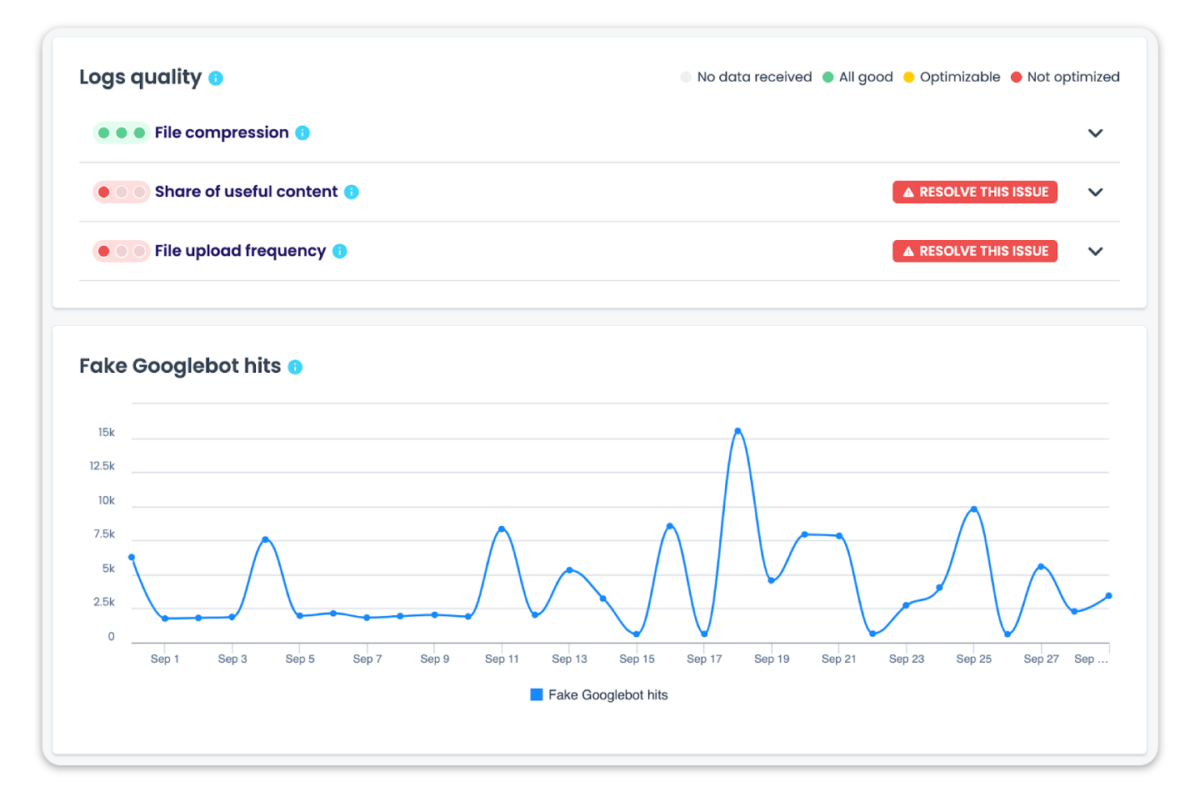Expand the Share of useful content chevron
Screen dimensions: 1200x792
tap(1095, 192)
